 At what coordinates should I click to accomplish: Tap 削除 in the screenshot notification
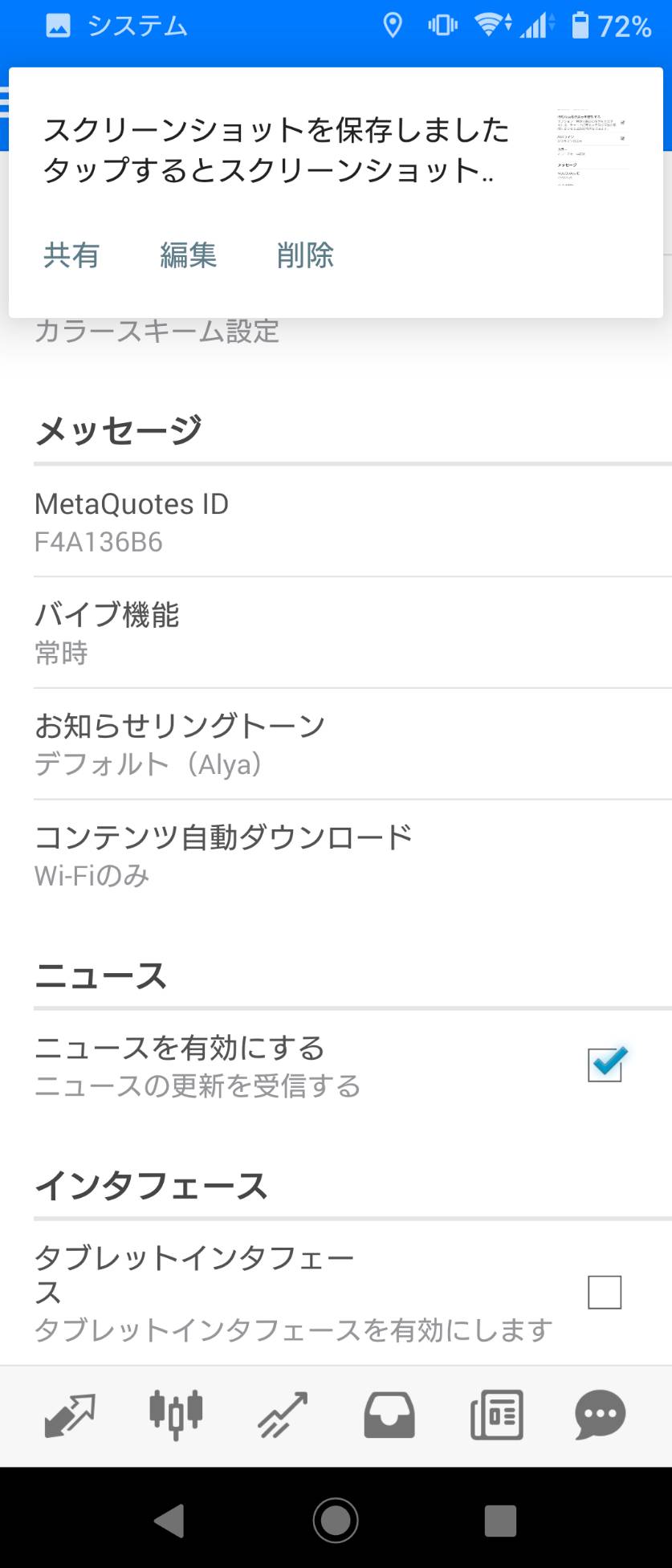pyautogui.click(x=305, y=255)
